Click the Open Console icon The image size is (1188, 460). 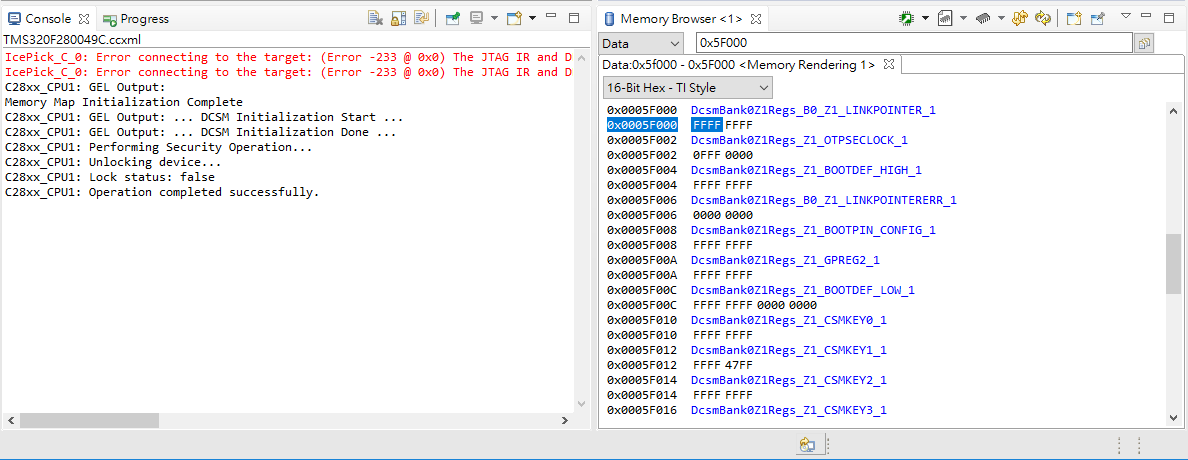(515, 18)
